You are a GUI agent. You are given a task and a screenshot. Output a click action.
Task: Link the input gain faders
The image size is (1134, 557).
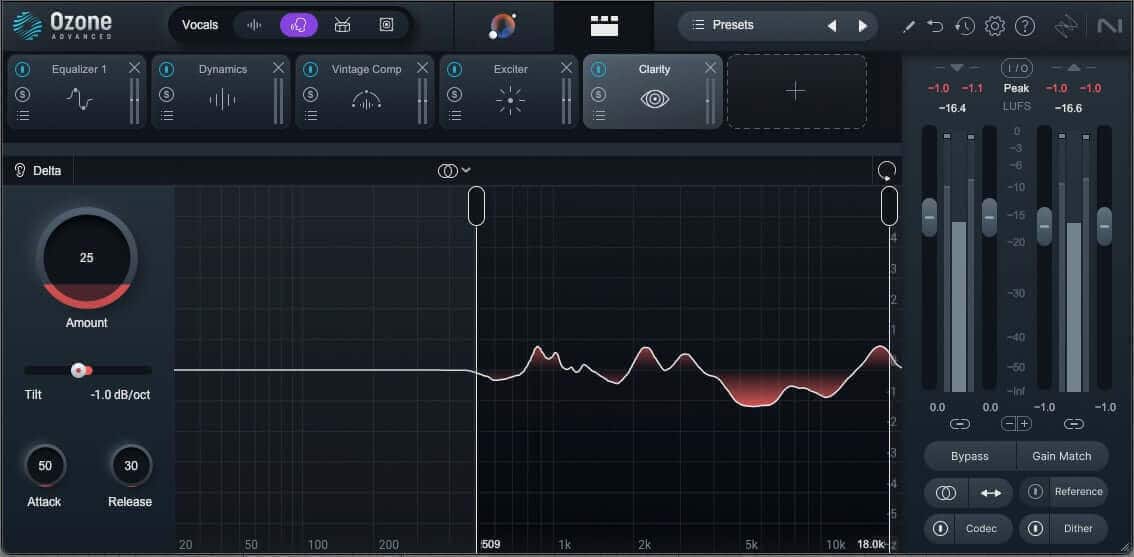coord(960,424)
